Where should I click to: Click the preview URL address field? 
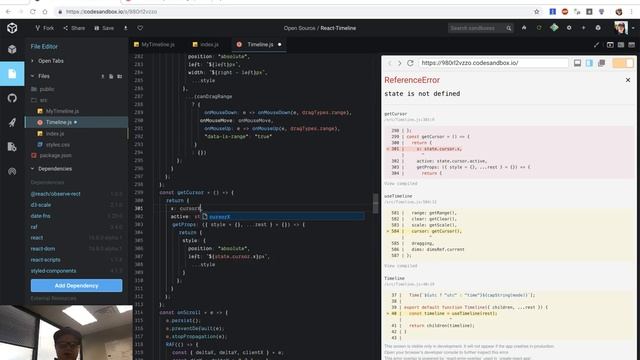coord(493,63)
